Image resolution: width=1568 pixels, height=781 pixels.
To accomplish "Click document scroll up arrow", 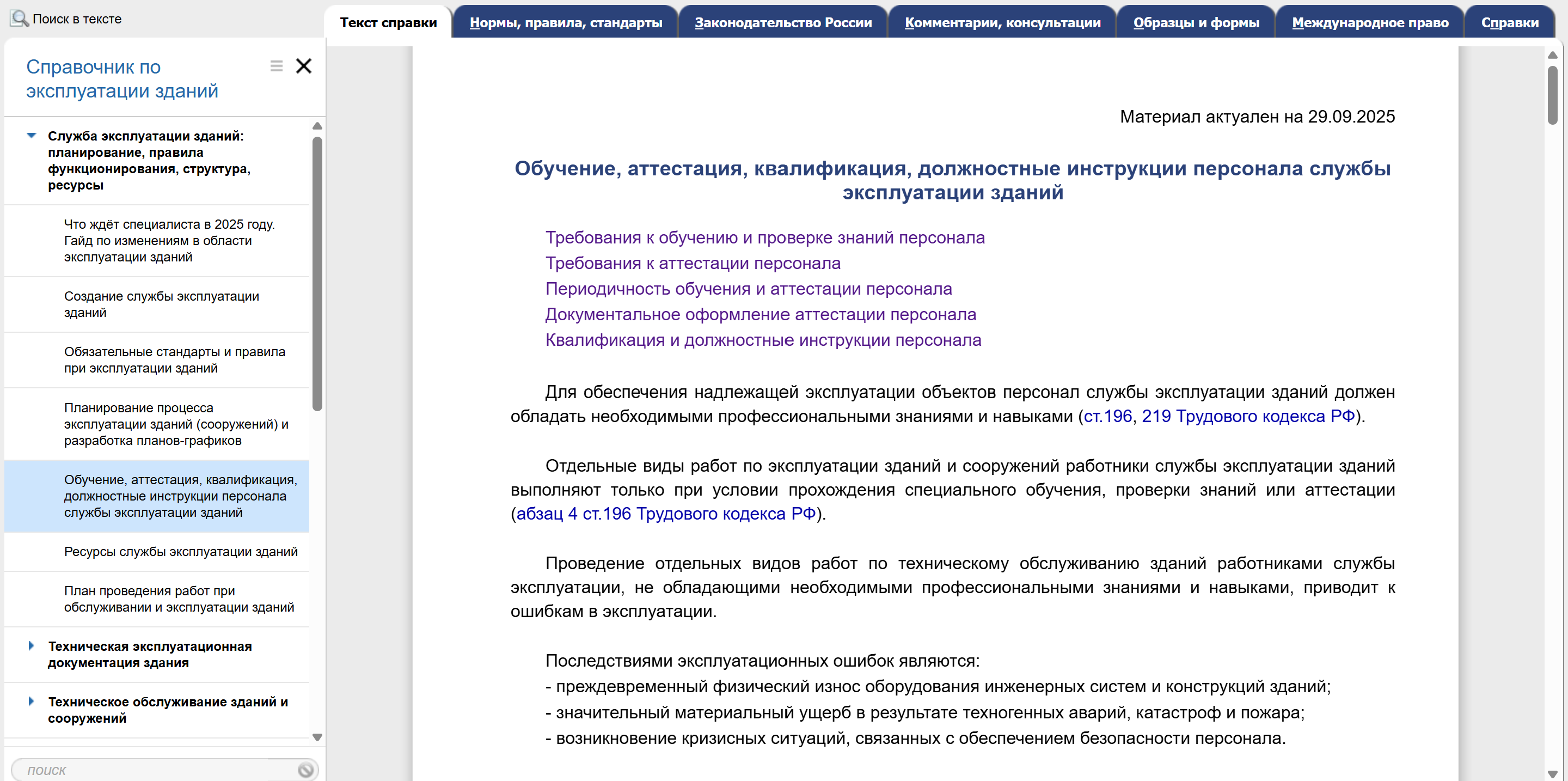I will (1552, 56).
